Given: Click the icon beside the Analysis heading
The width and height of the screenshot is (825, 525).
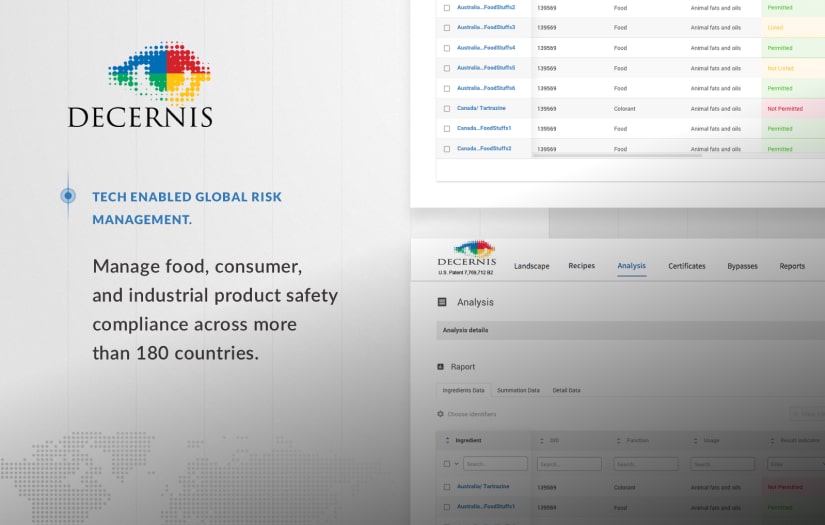Looking at the screenshot, I should [x=442, y=302].
